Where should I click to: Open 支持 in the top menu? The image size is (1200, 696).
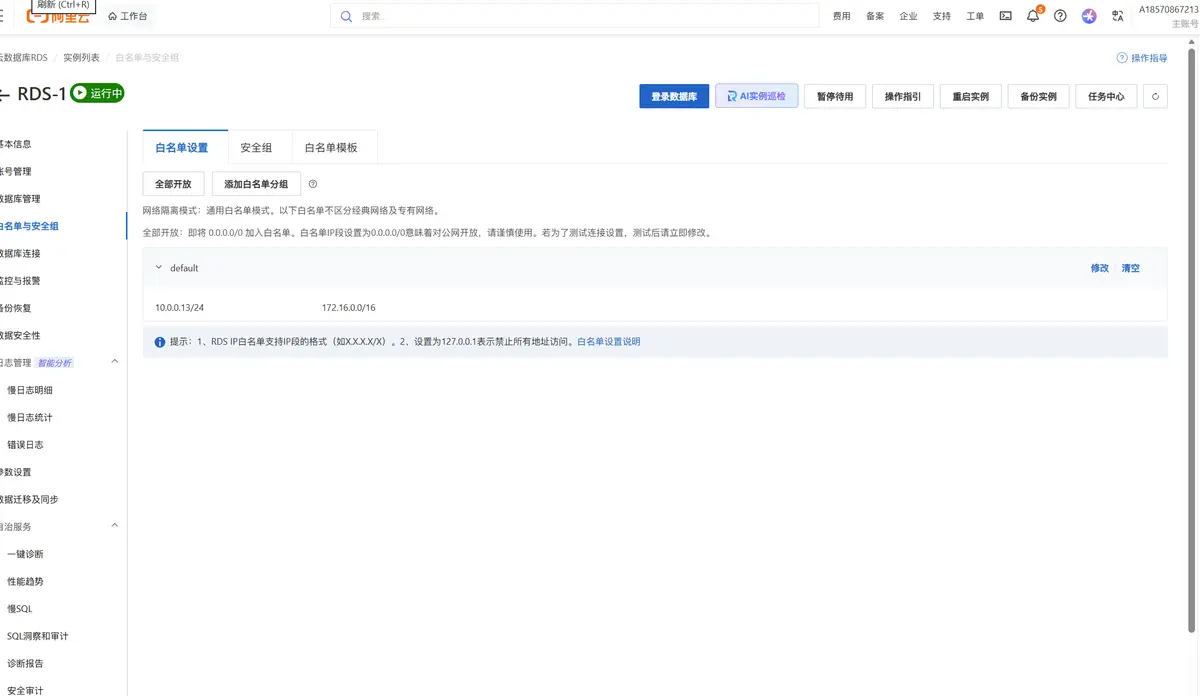click(x=942, y=16)
